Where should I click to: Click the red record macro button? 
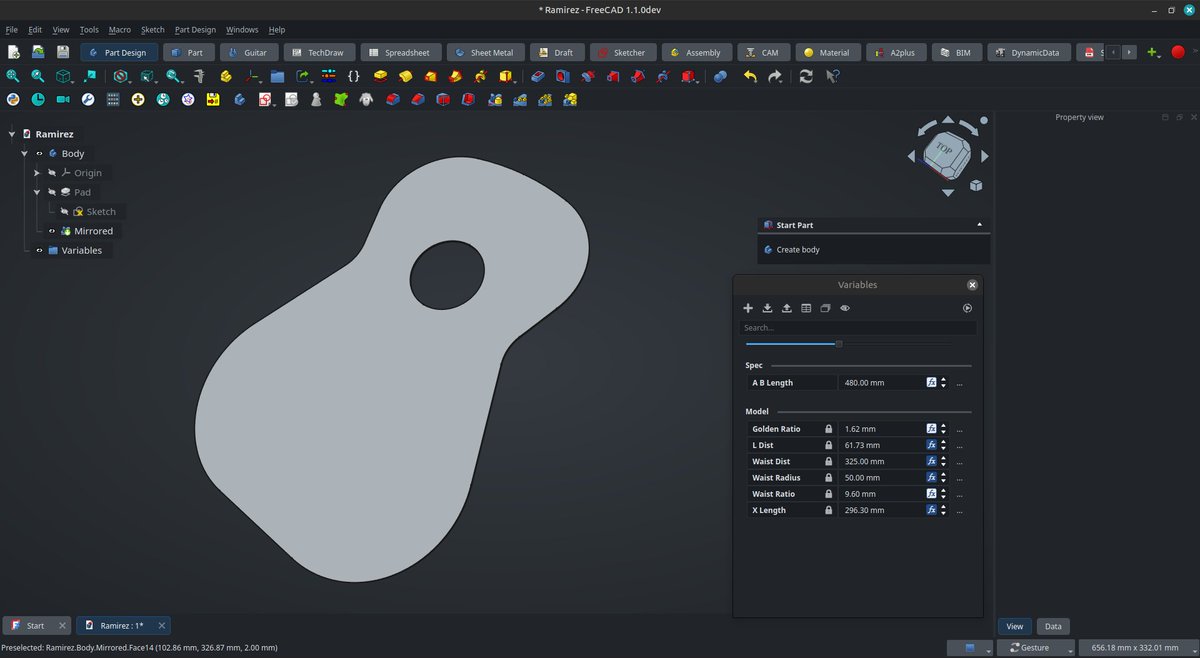1178,52
